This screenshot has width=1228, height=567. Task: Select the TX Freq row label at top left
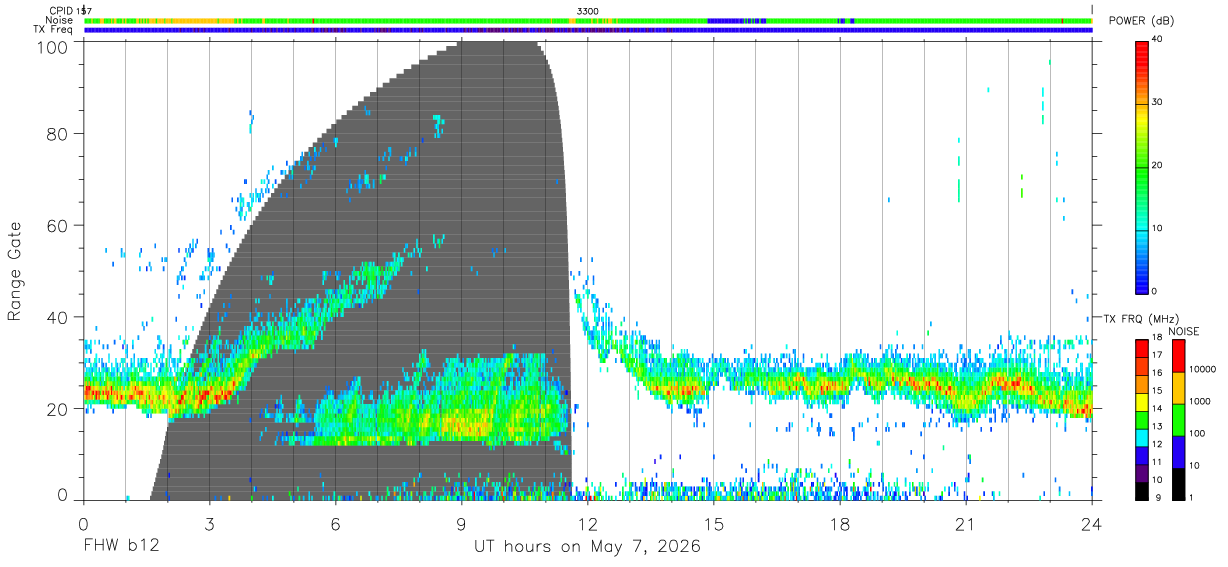pos(53,30)
